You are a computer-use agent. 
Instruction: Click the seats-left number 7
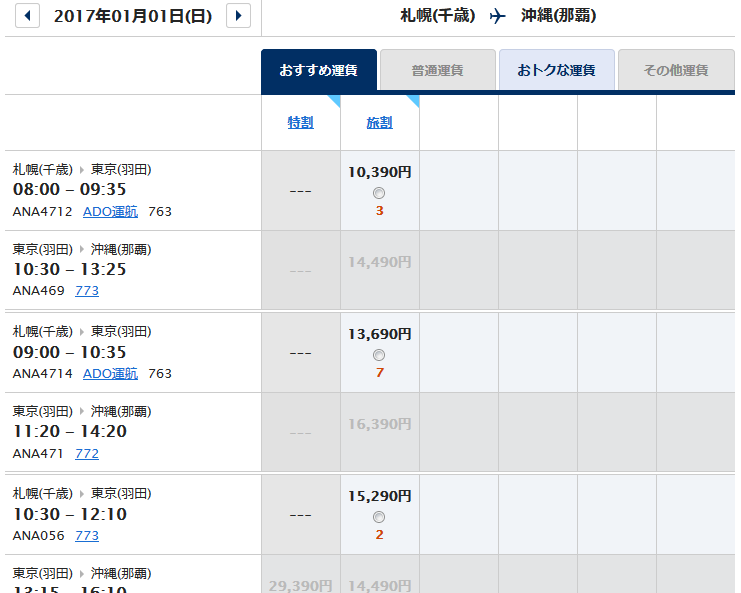tap(379, 373)
